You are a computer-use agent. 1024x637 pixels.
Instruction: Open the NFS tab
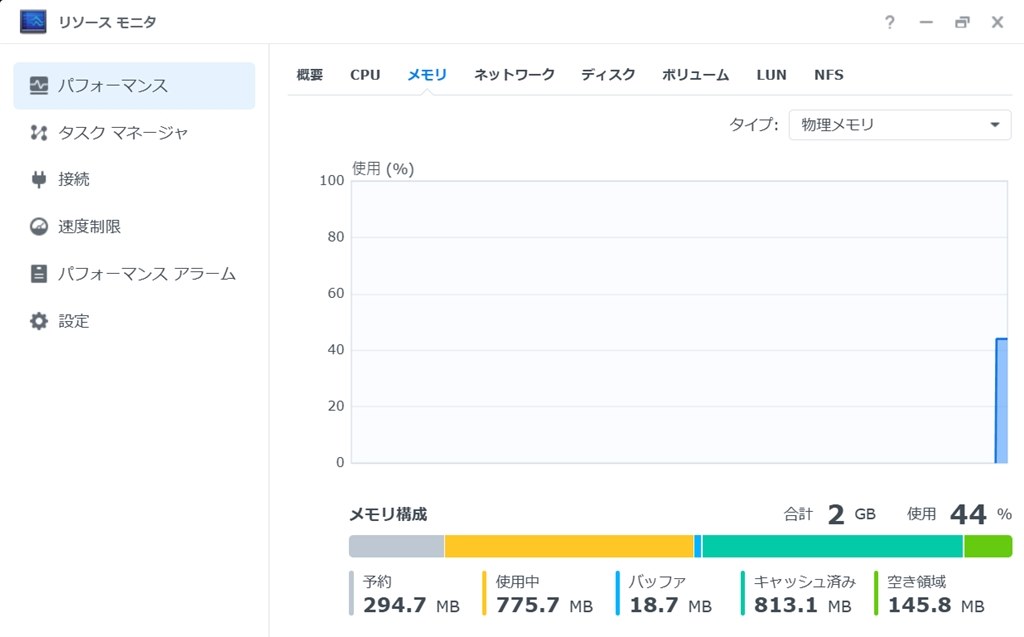click(x=829, y=74)
